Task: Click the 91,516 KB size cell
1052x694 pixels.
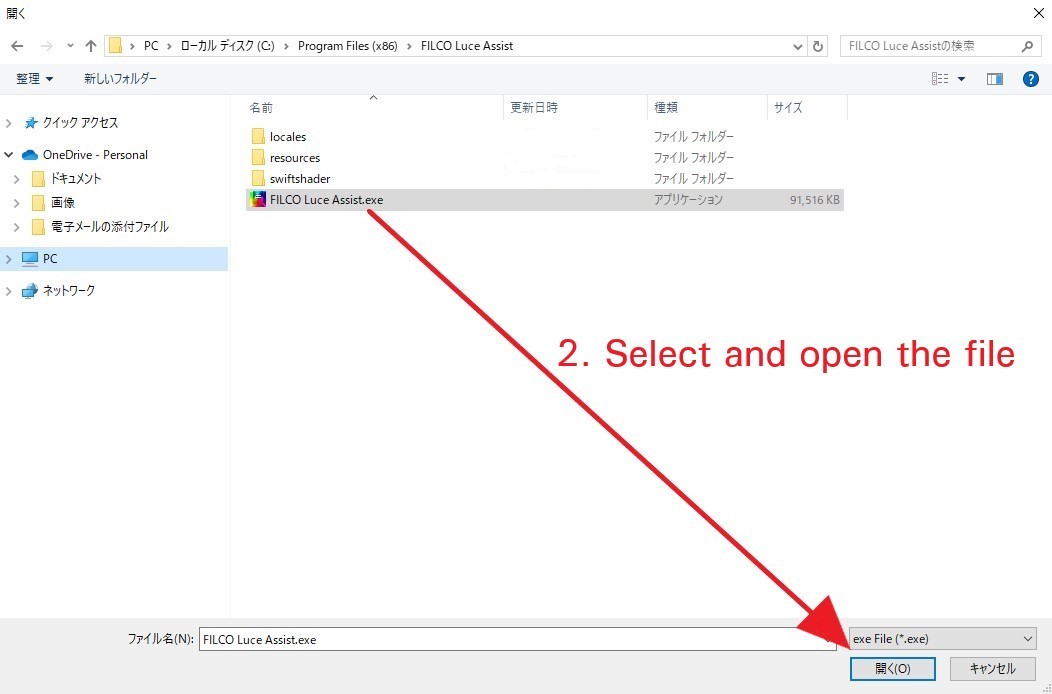Action: coord(814,200)
